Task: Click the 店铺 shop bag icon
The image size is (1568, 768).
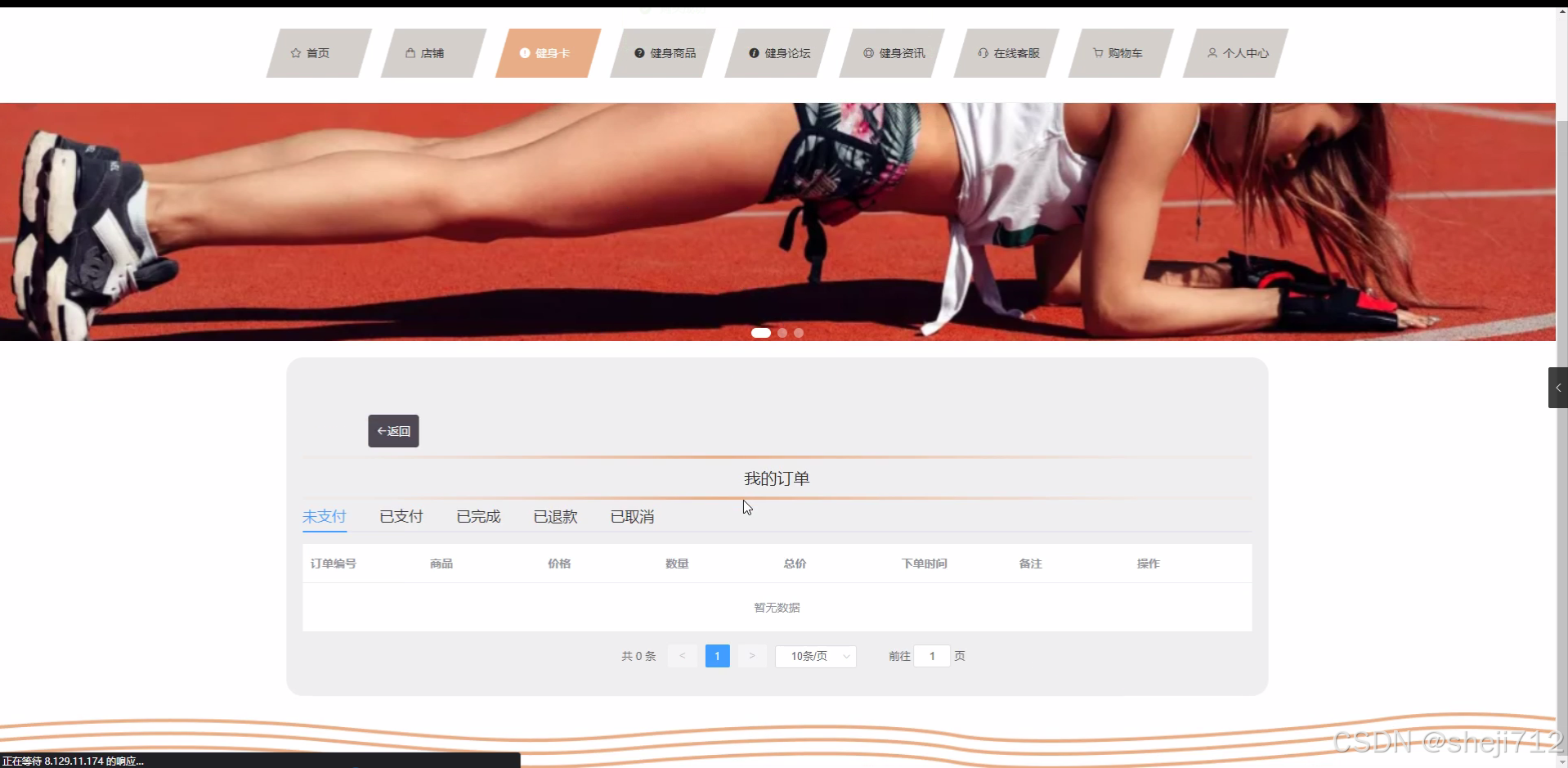Action: 410,52
